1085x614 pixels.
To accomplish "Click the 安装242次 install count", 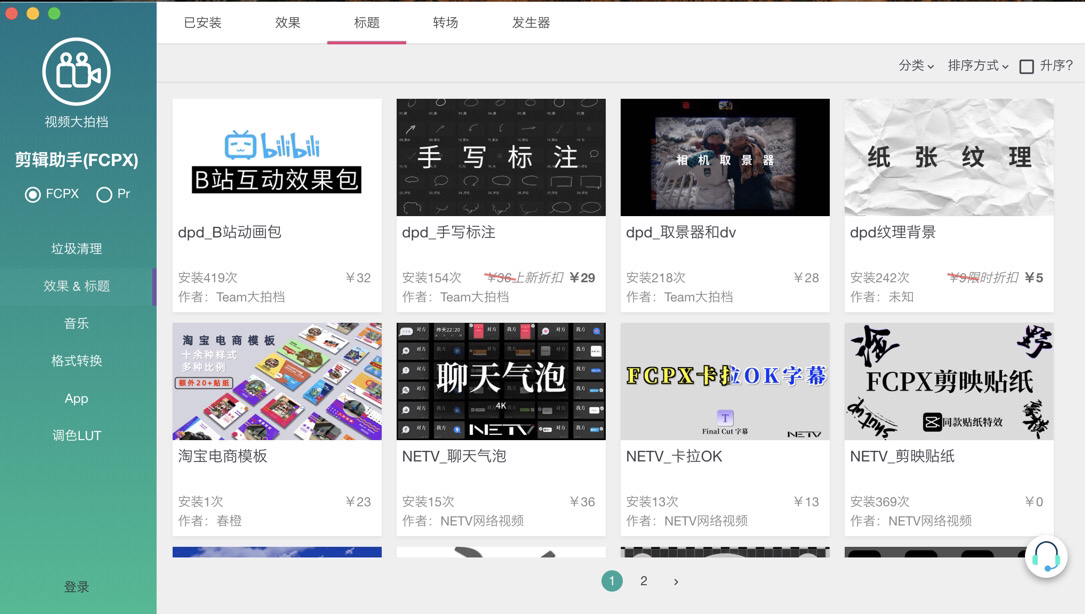I will pyautogui.click(x=879, y=278).
